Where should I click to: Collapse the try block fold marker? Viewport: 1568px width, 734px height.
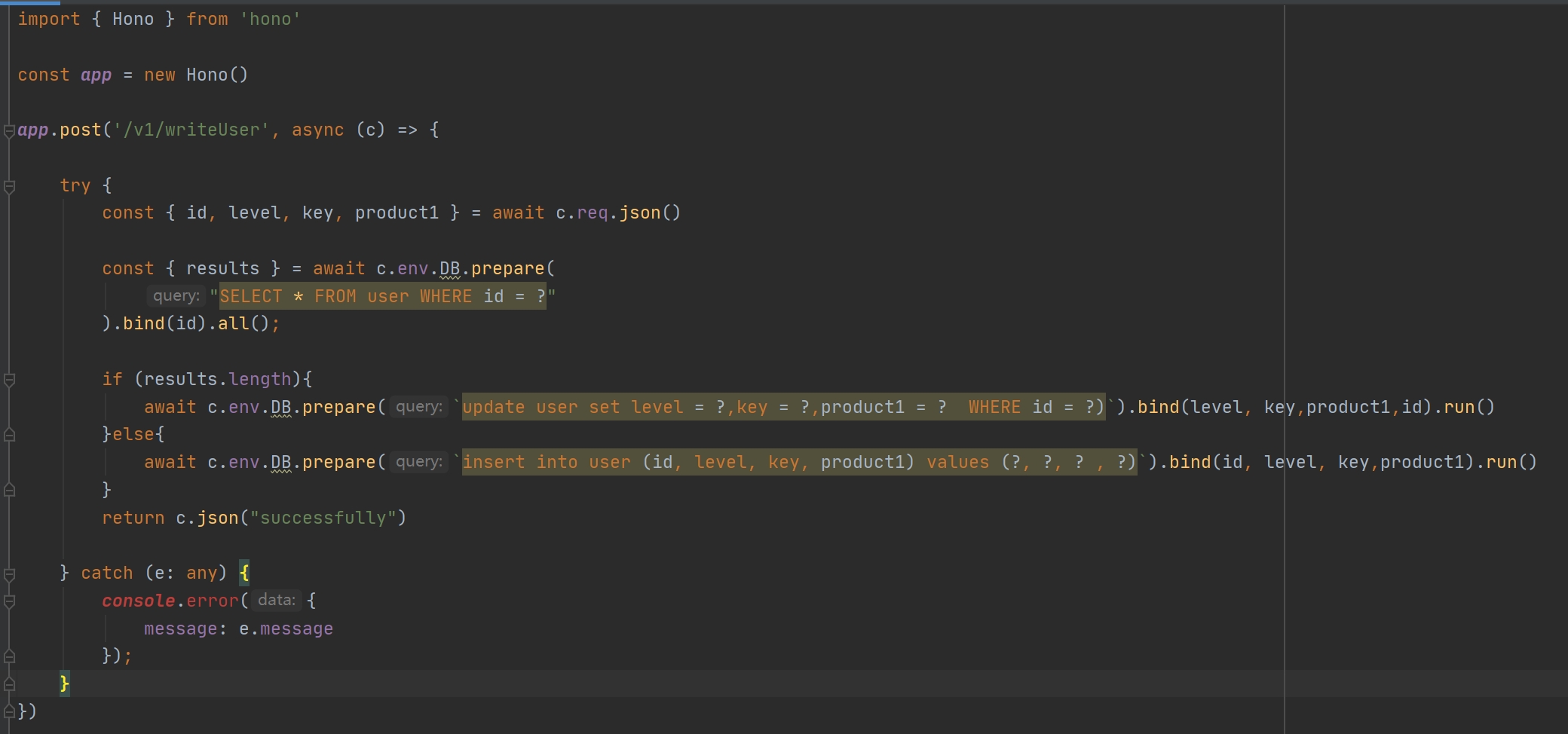pyautogui.click(x=9, y=186)
